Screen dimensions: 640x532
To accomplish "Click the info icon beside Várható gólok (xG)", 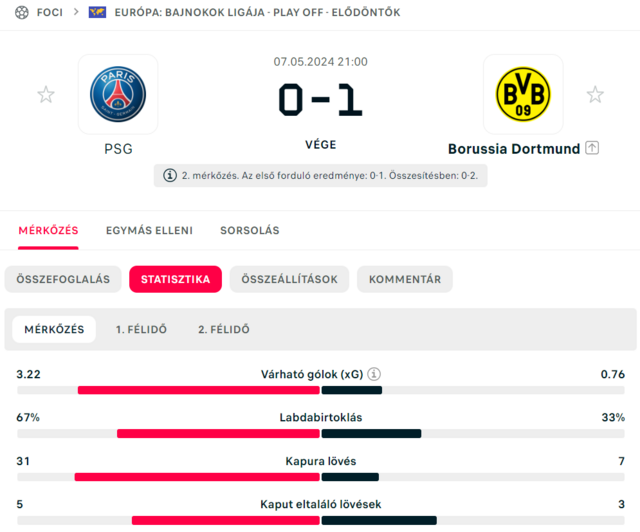I will (374, 375).
